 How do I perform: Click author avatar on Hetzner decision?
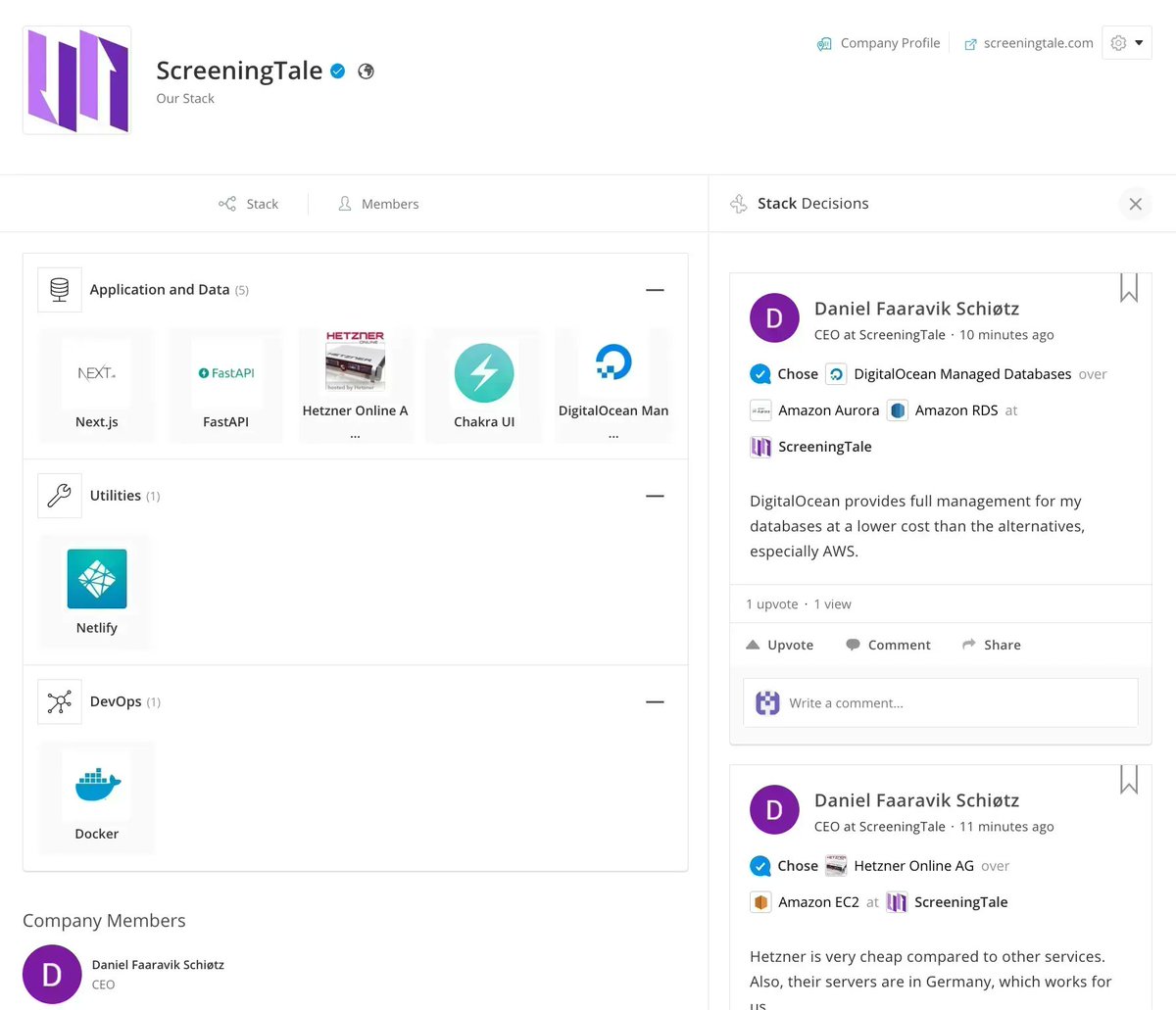(x=774, y=809)
